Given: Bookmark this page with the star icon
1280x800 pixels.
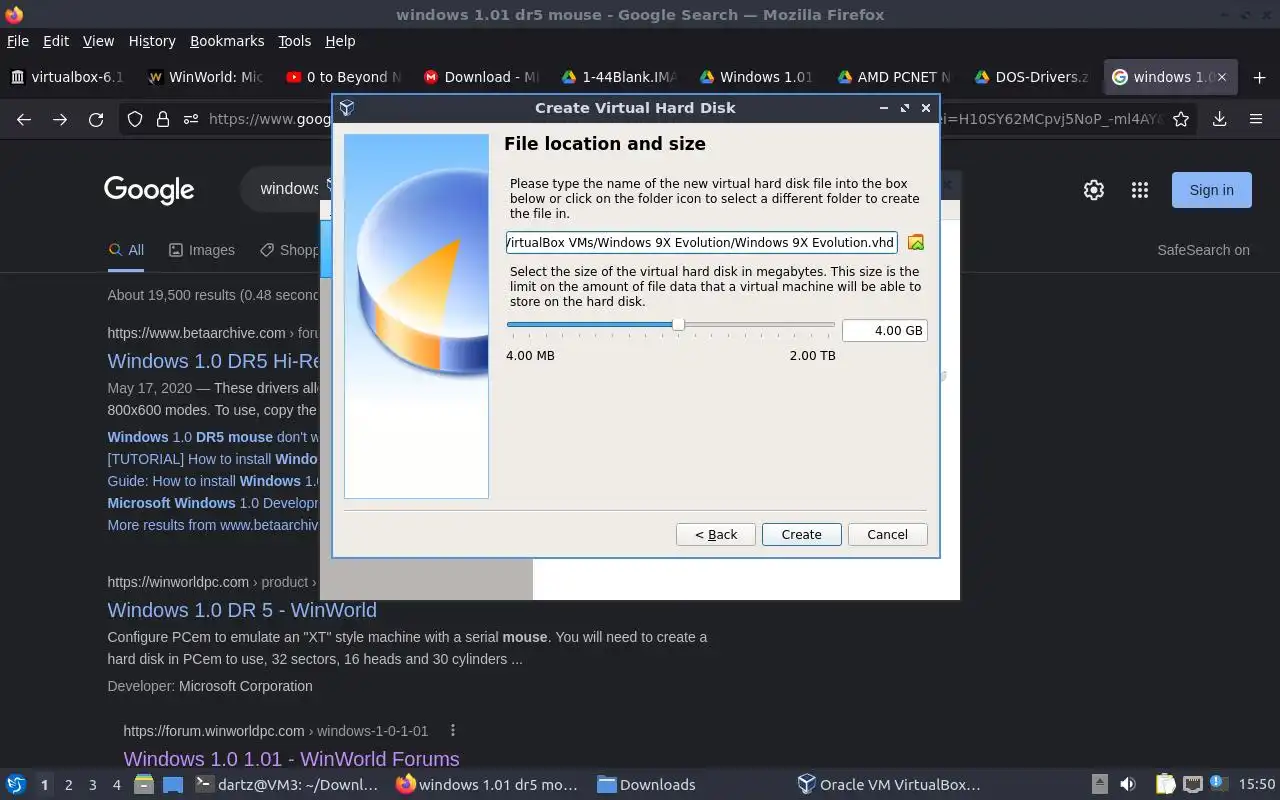Looking at the screenshot, I should tap(1181, 119).
